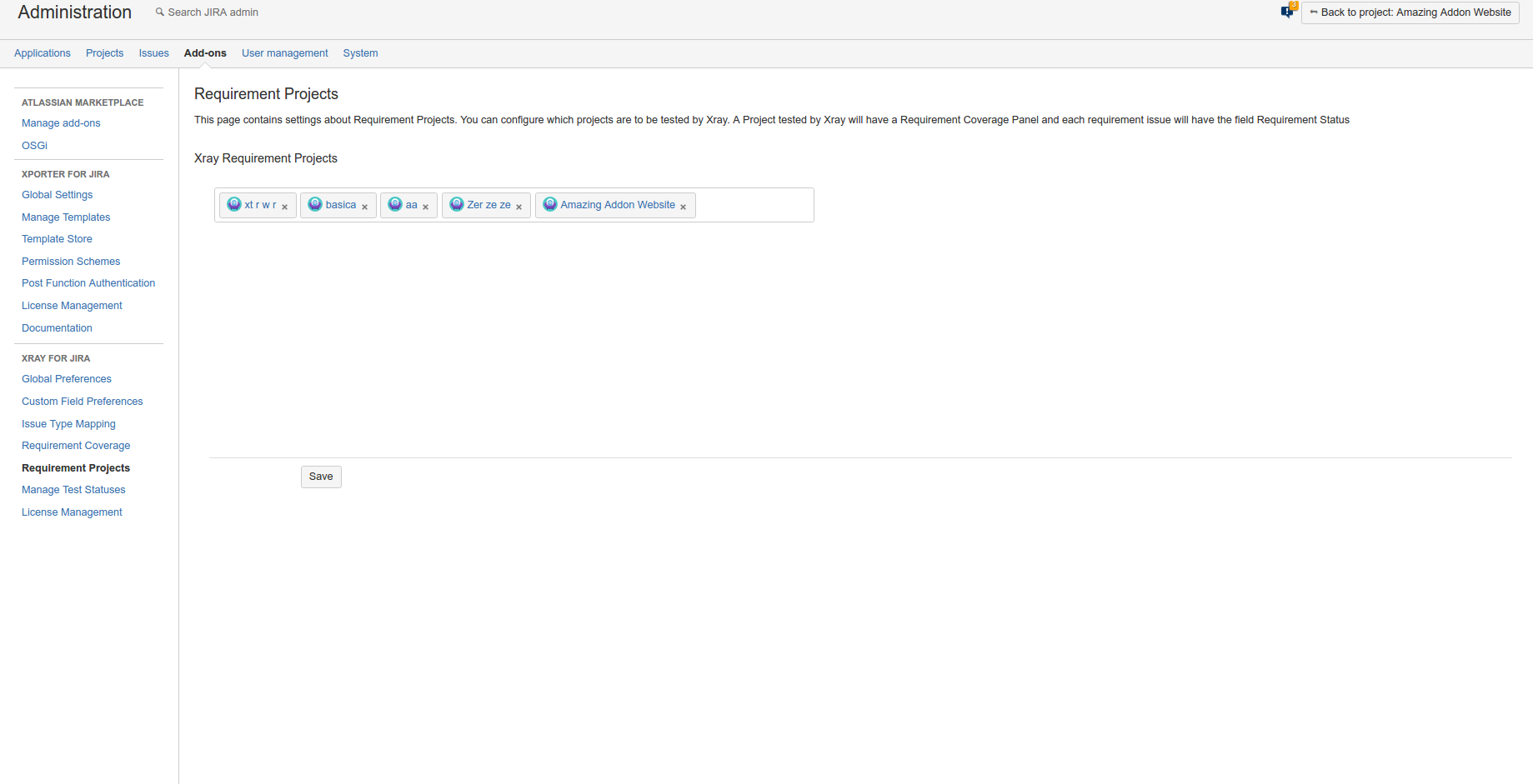Remove the Amazing Addon Website tag
1533x784 pixels.
click(x=683, y=207)
